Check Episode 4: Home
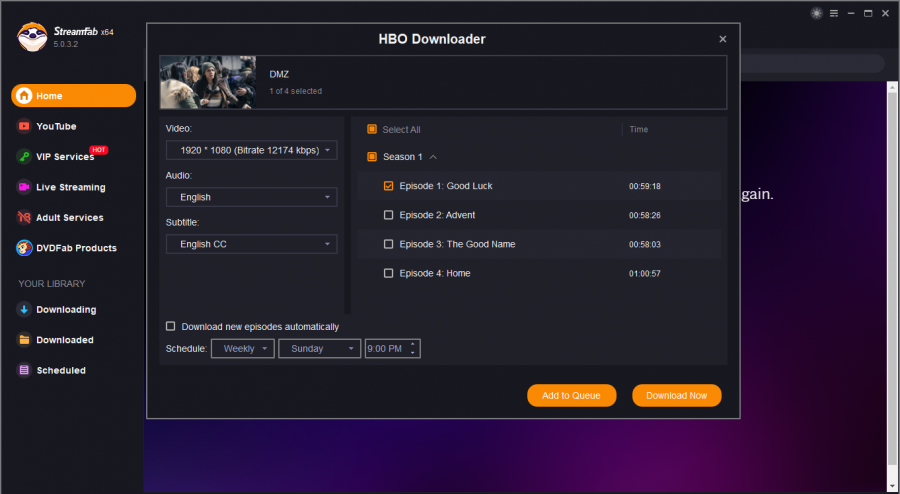This screenshot has width=900, height=494. pyautogui.click(x=389, y=274)
